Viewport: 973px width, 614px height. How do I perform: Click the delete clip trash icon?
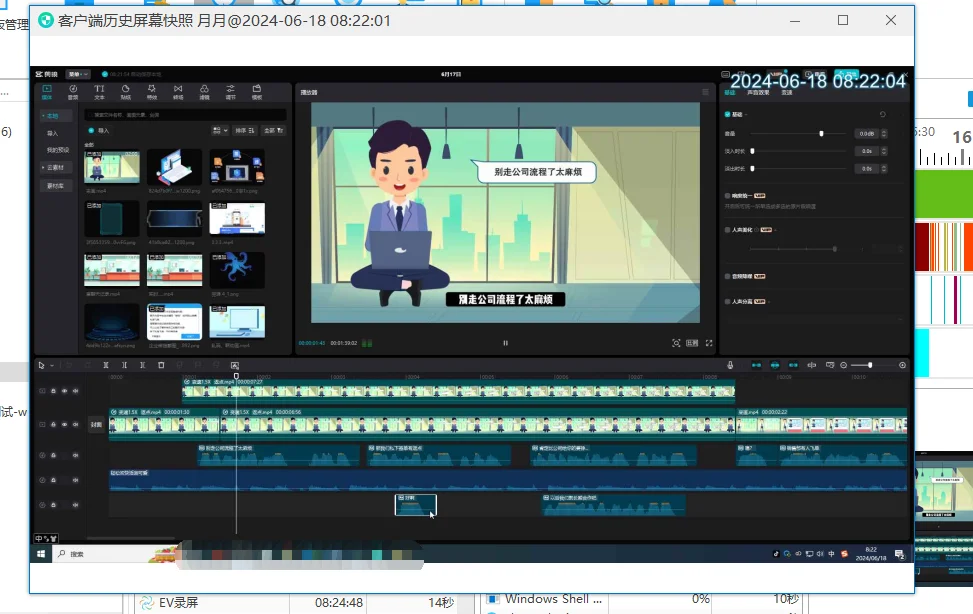[x=161, y=365]
